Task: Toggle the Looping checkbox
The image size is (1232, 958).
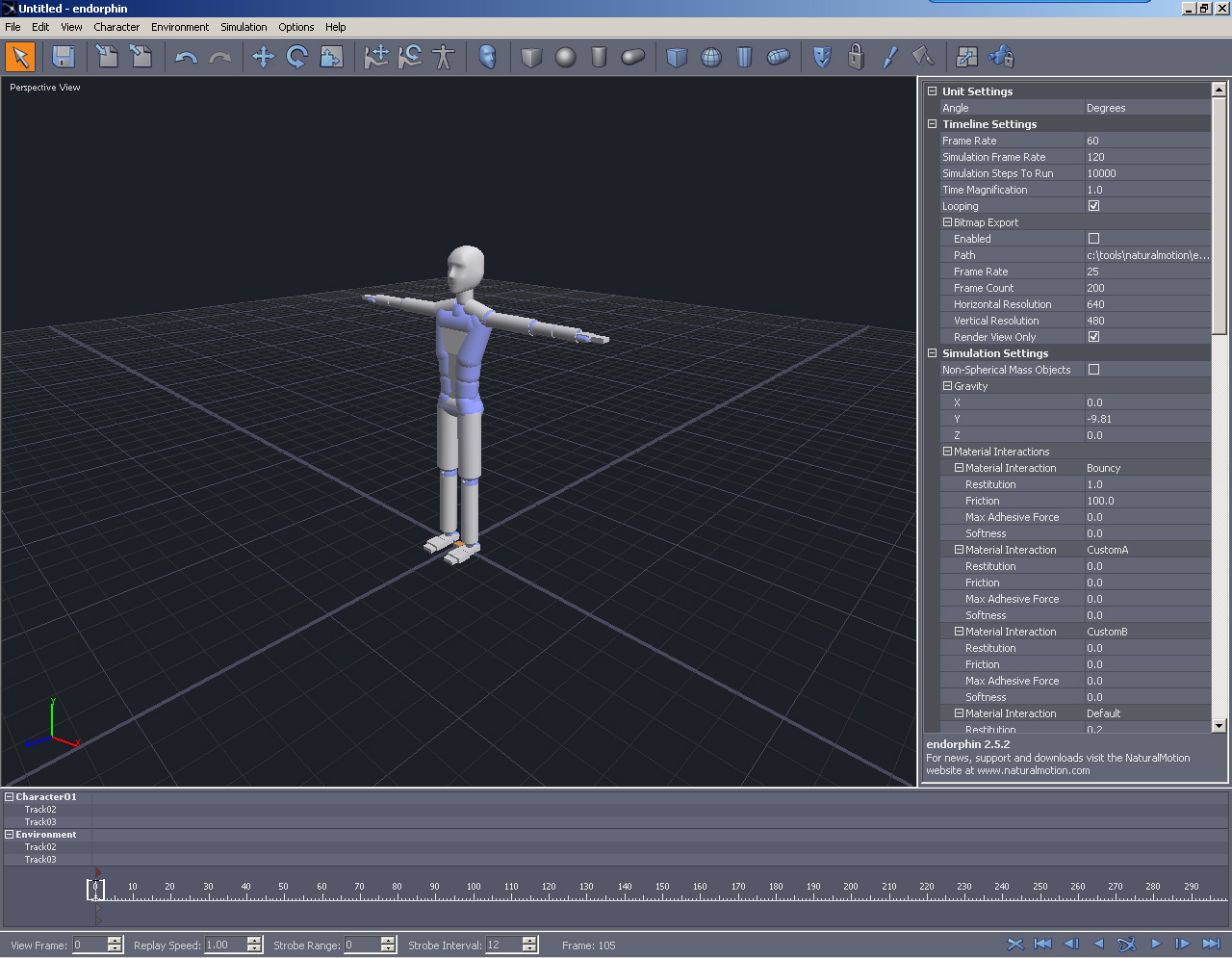Action: [x=1093, y=206]
